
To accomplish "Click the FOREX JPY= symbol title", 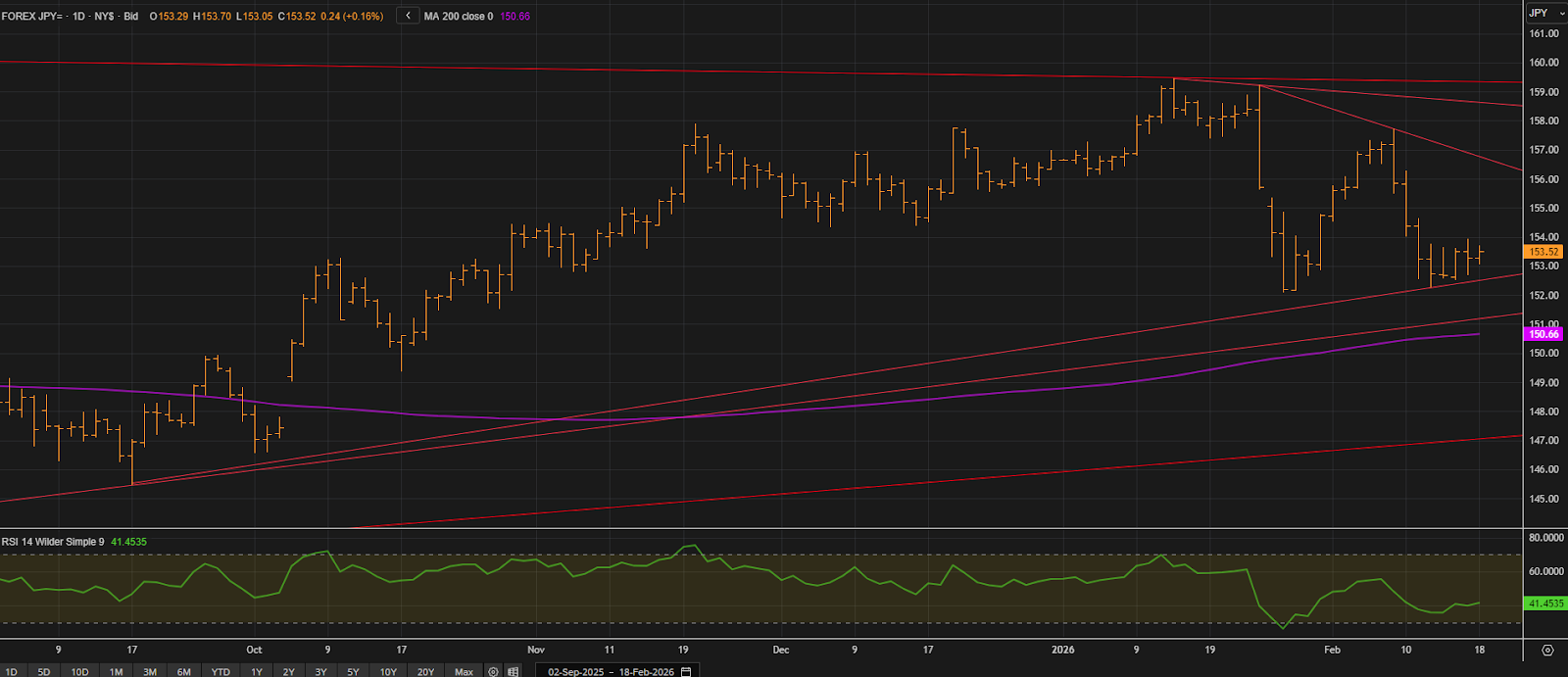I will (x=33, y=17).
